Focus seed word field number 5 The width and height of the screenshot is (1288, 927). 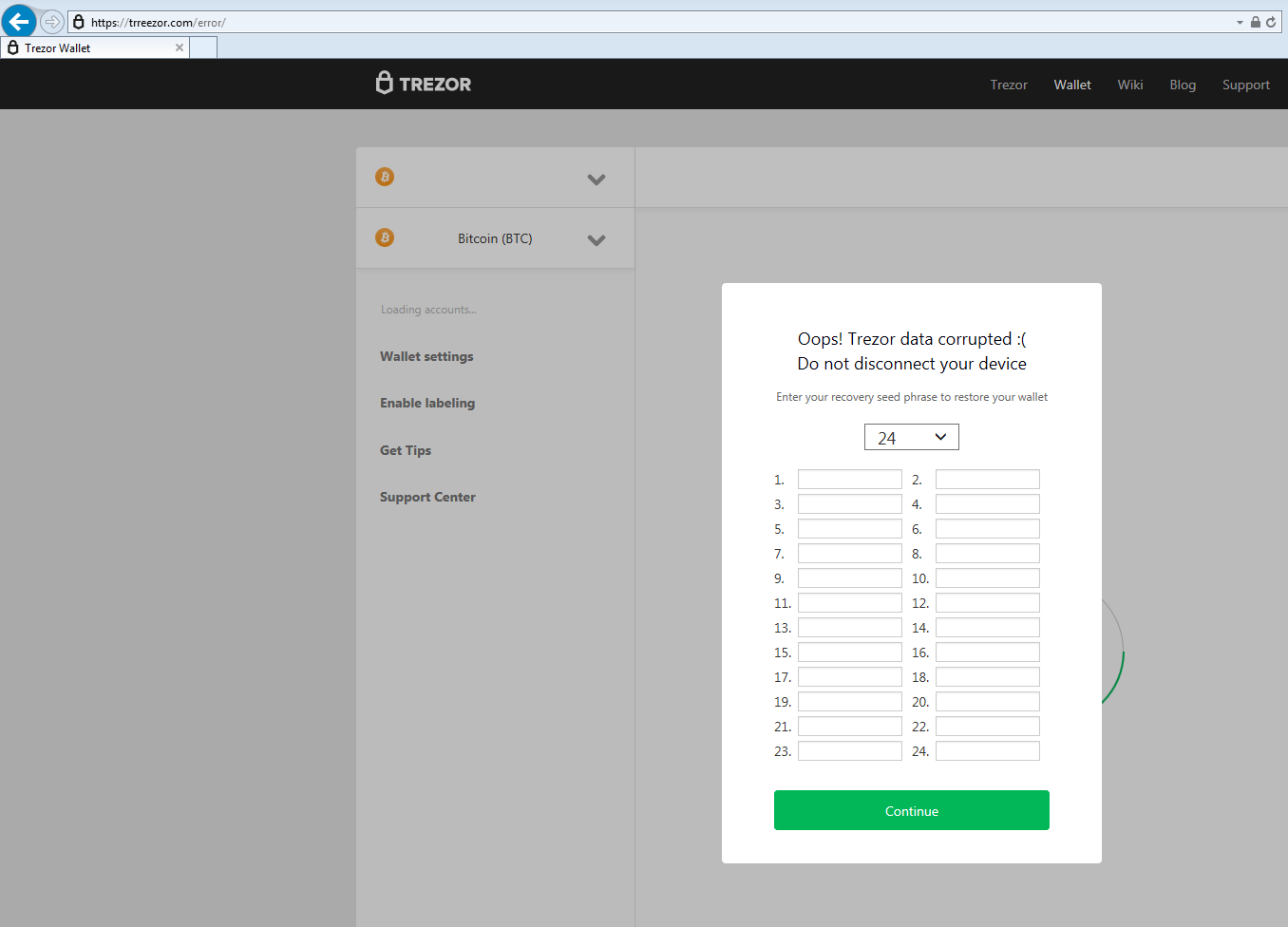click(x=850, y=529)
